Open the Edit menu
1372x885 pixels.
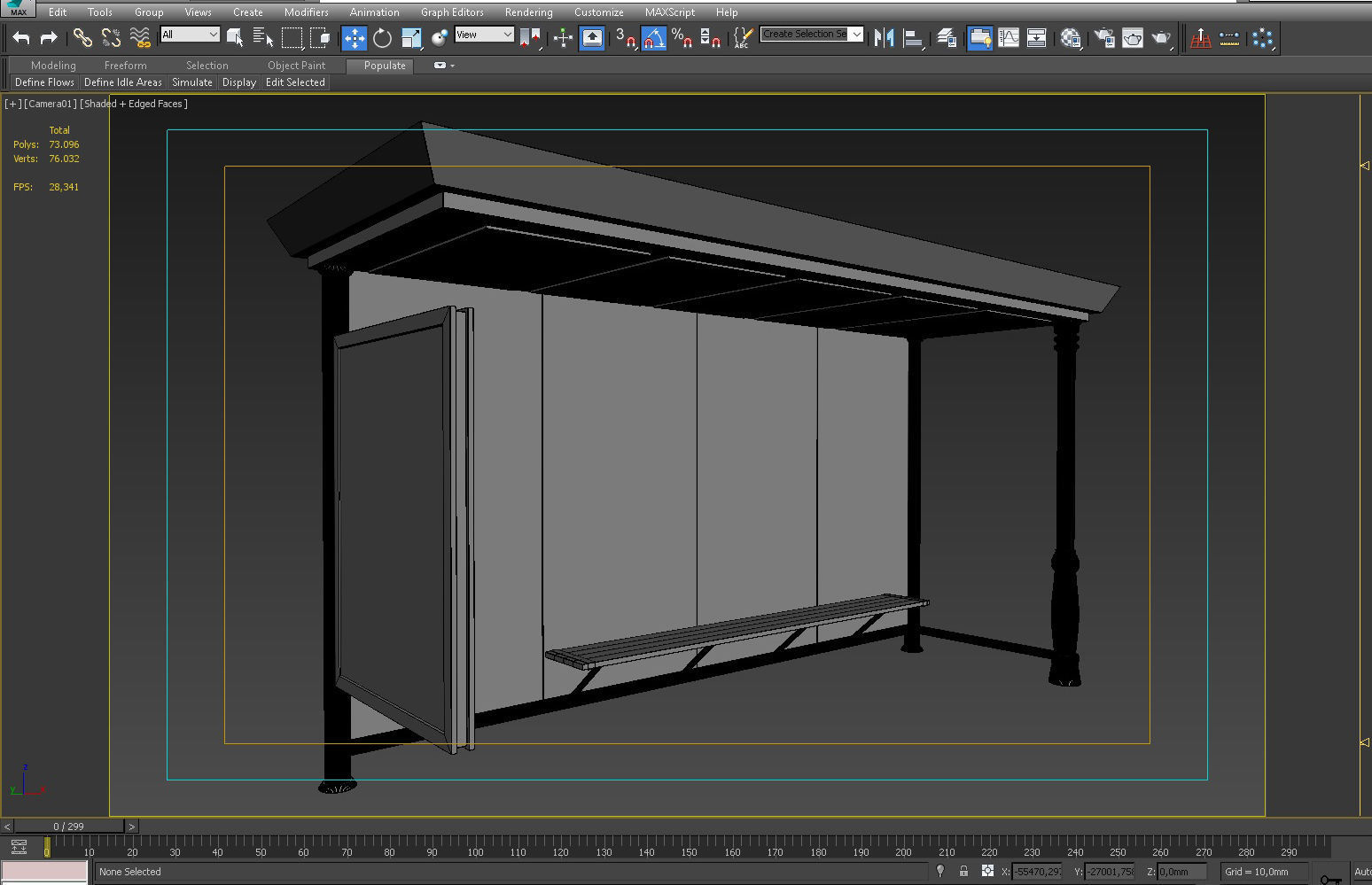[x=58, y=12]
